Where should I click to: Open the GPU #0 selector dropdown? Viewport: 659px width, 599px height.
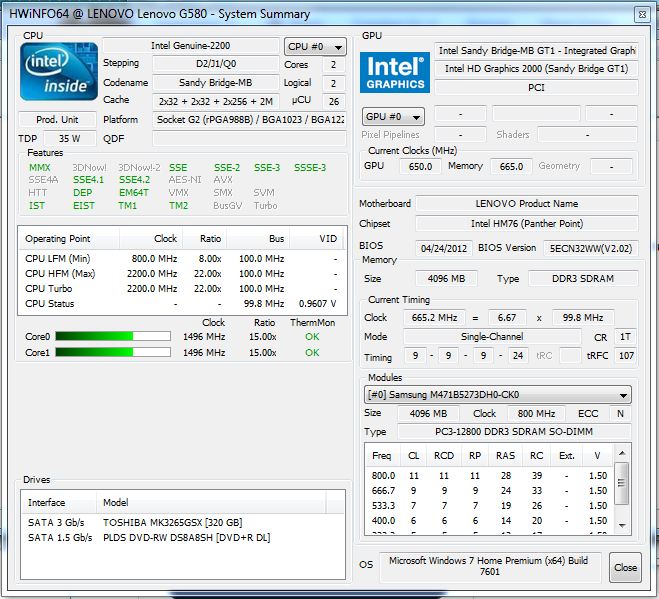(393, 116)
